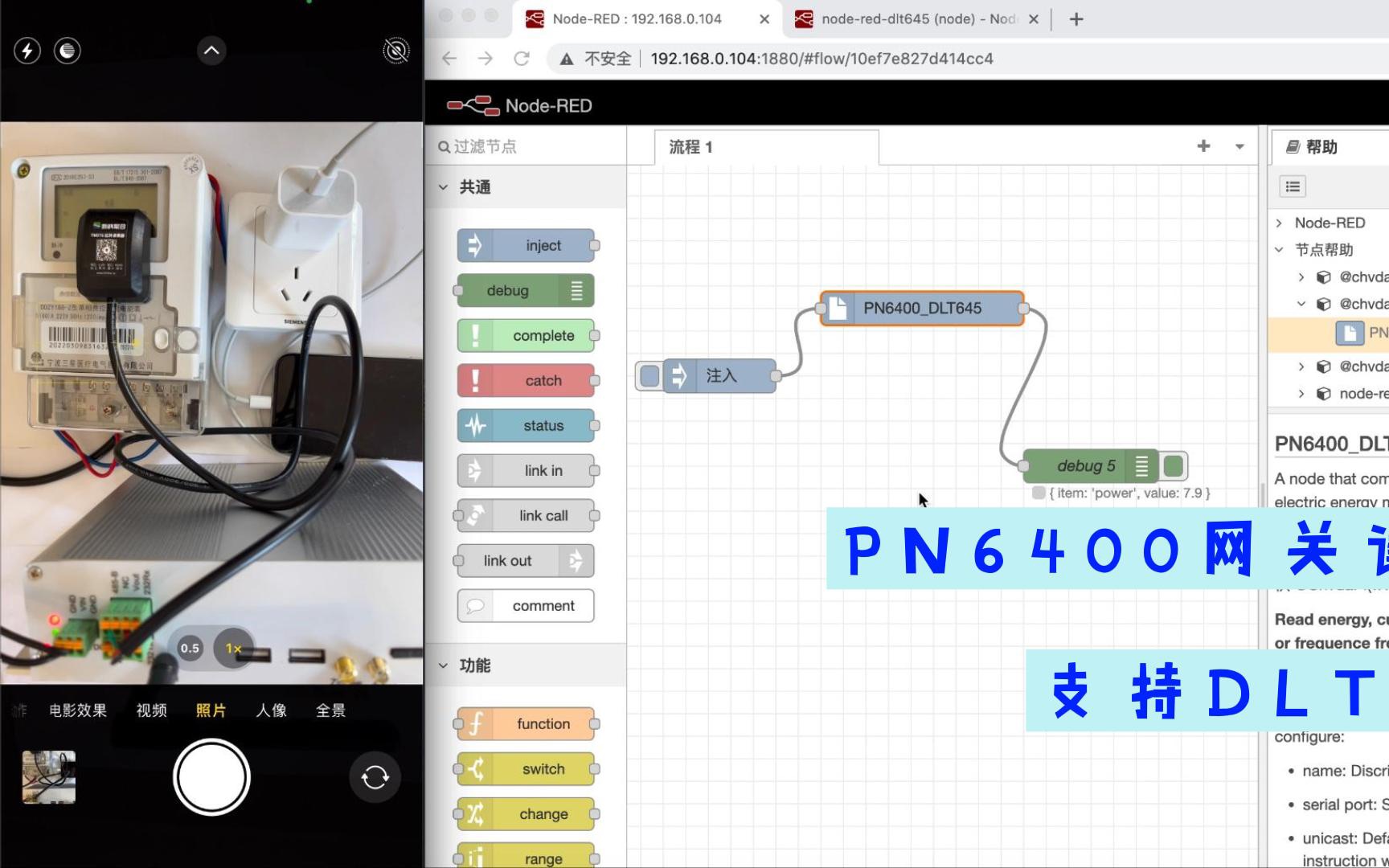The height and width of the screenshot is (868, 1389).
Task: Select 1x zoom in camera
Action: [x=233, y=648]
